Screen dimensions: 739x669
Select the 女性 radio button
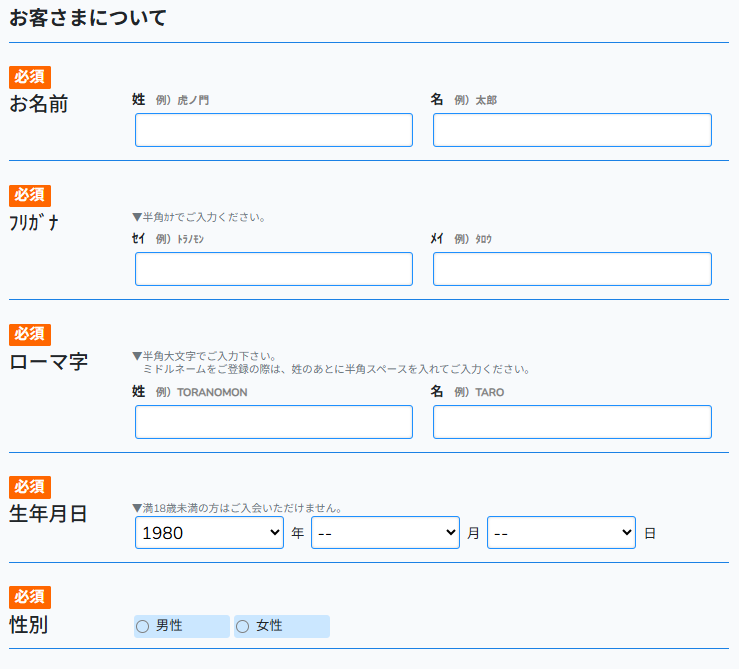(x=243, y=626)
